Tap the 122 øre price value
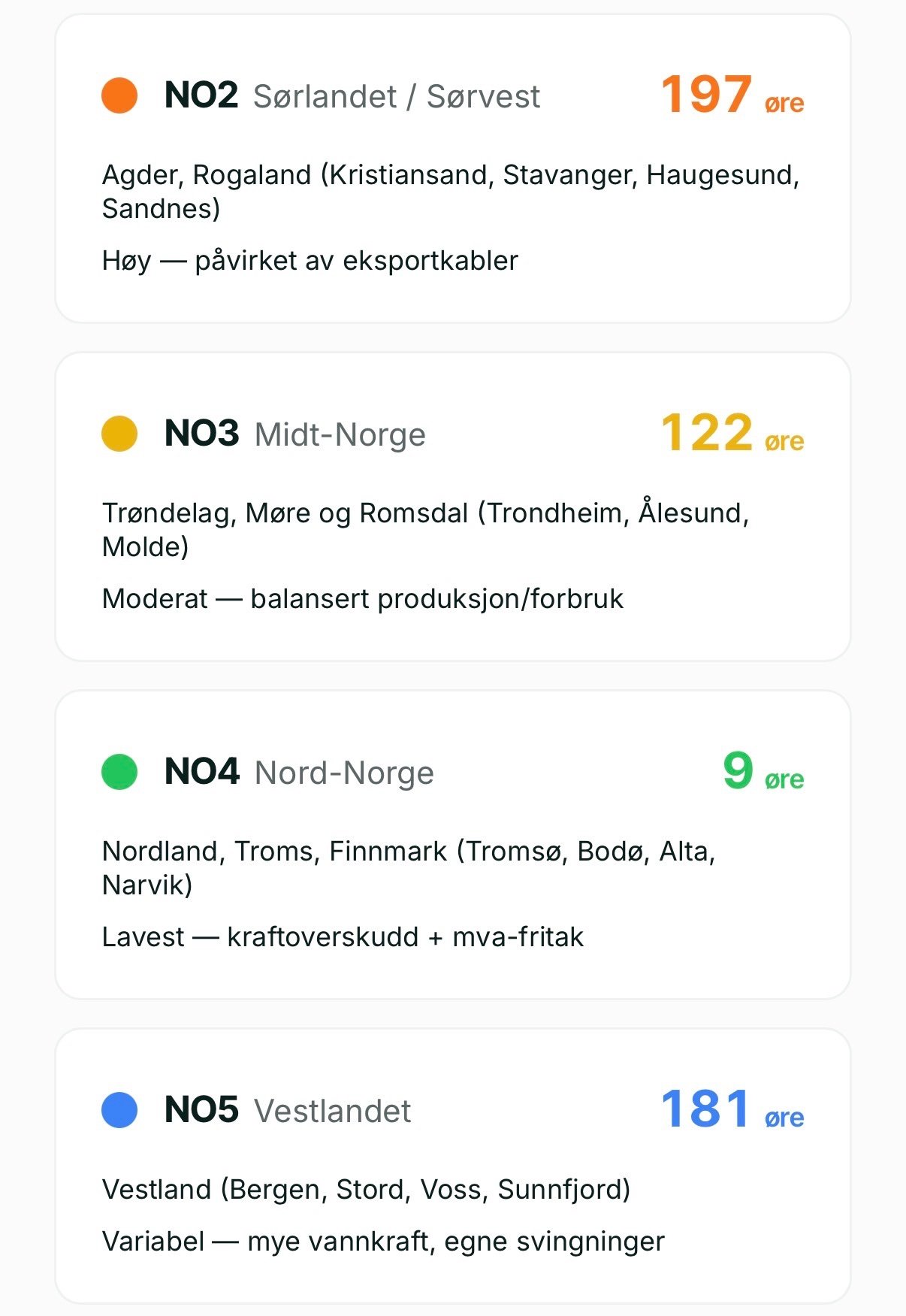 732,434
